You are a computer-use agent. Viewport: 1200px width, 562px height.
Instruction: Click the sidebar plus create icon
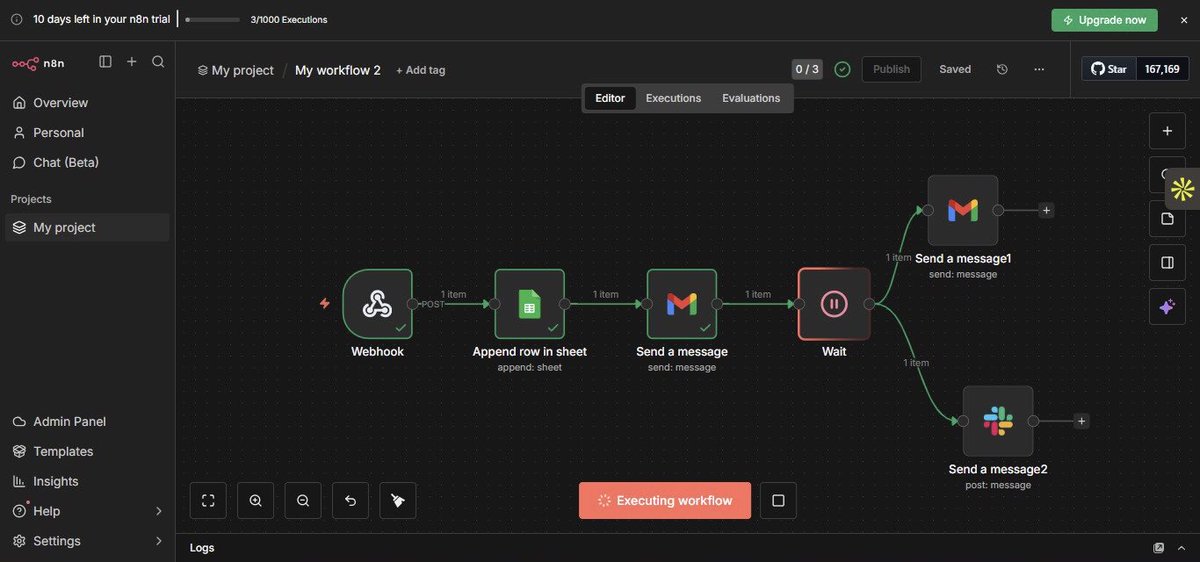click(131, 62)
